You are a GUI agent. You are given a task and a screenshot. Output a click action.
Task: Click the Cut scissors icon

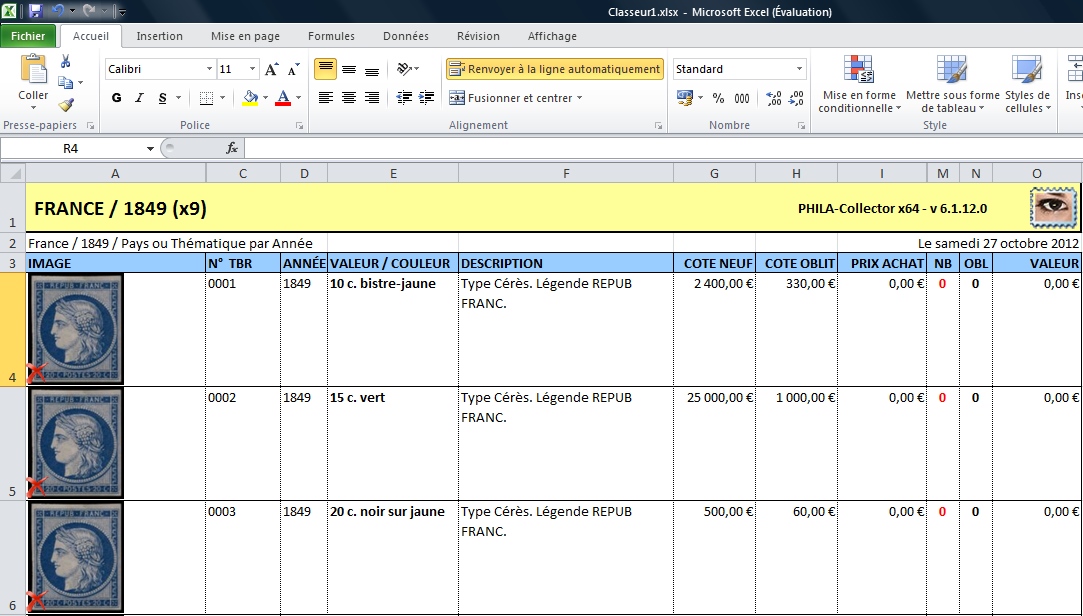click(66, 62)
